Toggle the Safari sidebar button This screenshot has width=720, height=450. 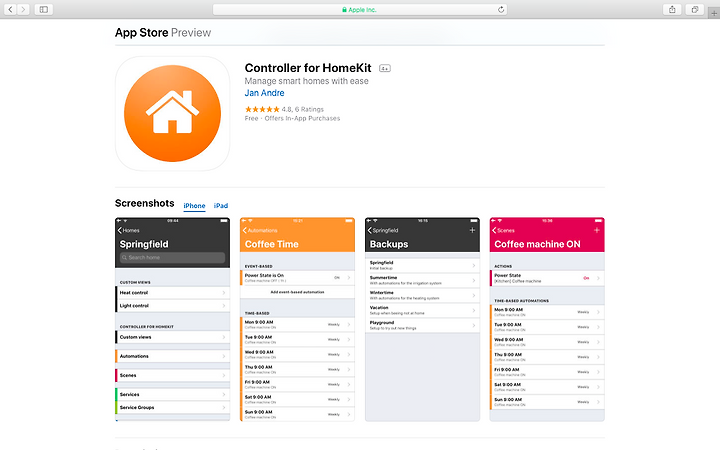(44, 9)
